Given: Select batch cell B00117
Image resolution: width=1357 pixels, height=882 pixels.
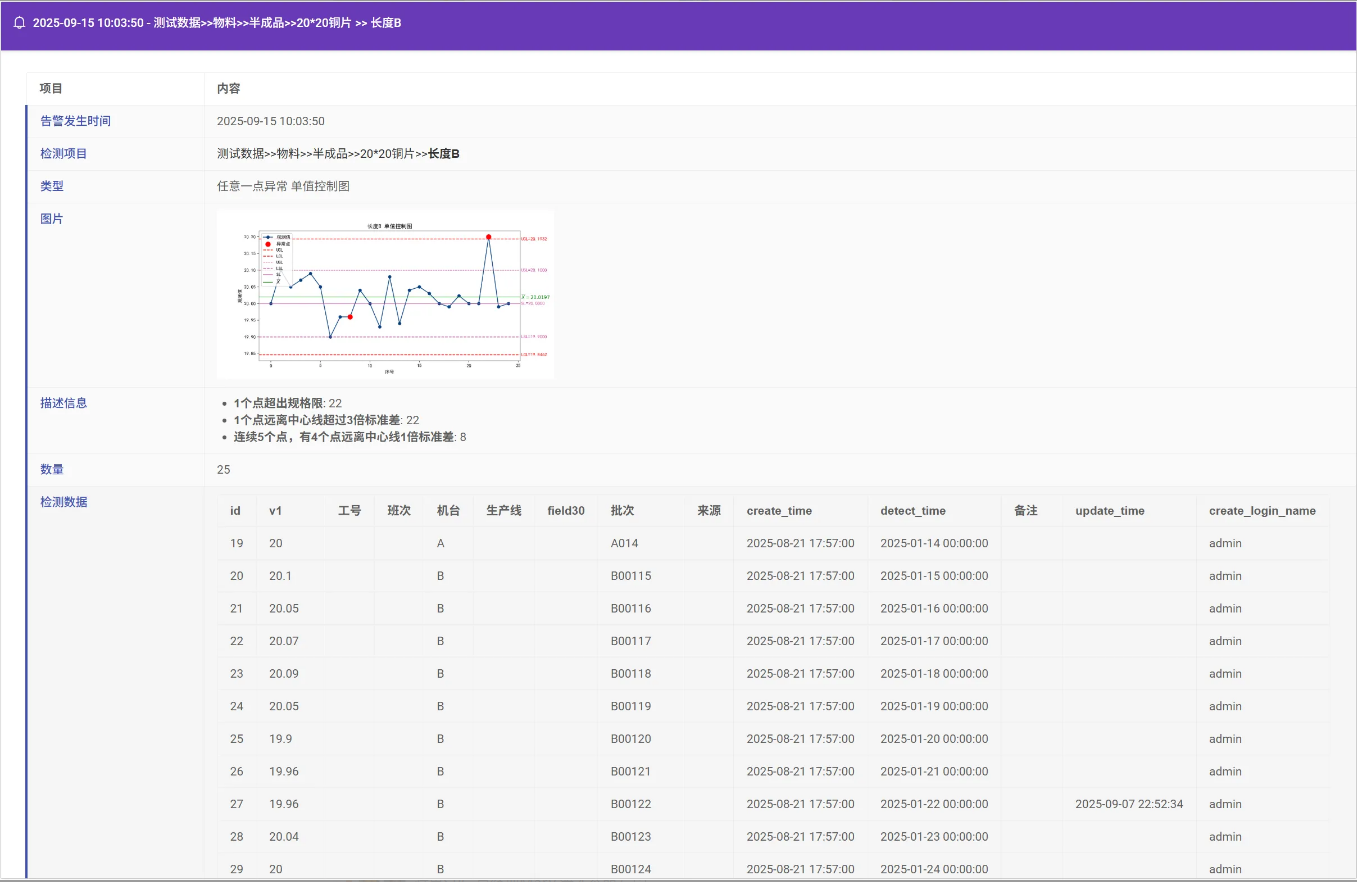Looking at the screenshot, I should pos(630,641).
